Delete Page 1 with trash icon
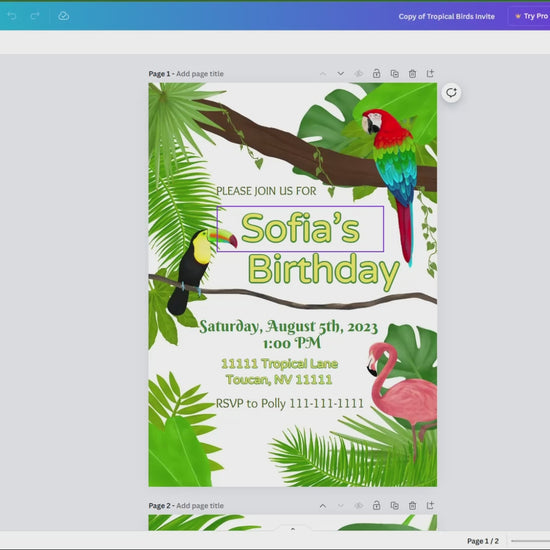This screenshot has width=550, height=550. [412, 74]
